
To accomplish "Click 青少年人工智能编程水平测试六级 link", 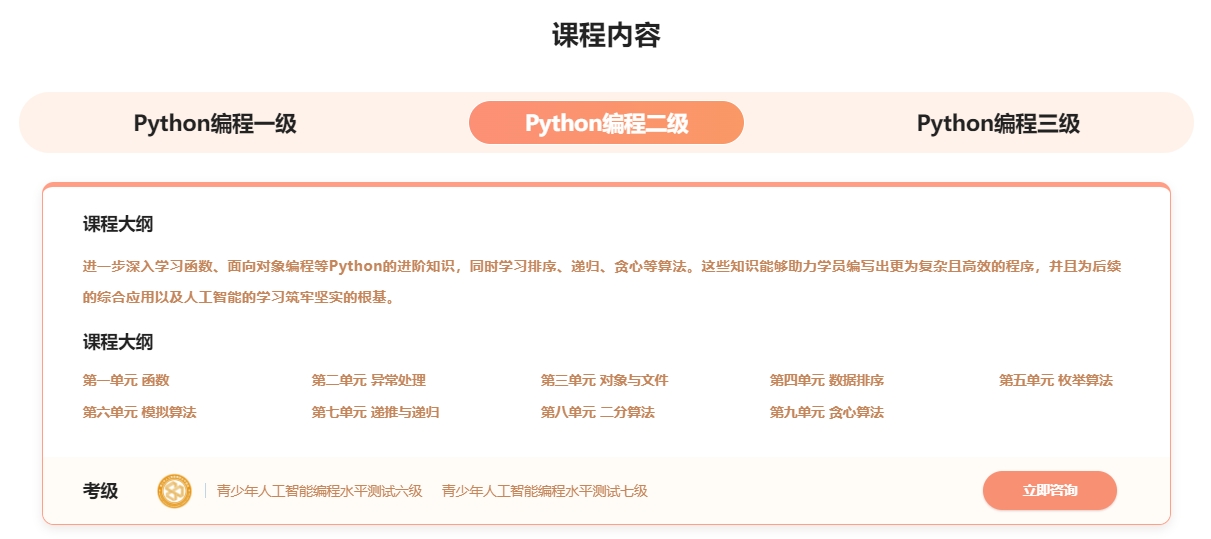I will pyautogui.click(x=319, y=491).
